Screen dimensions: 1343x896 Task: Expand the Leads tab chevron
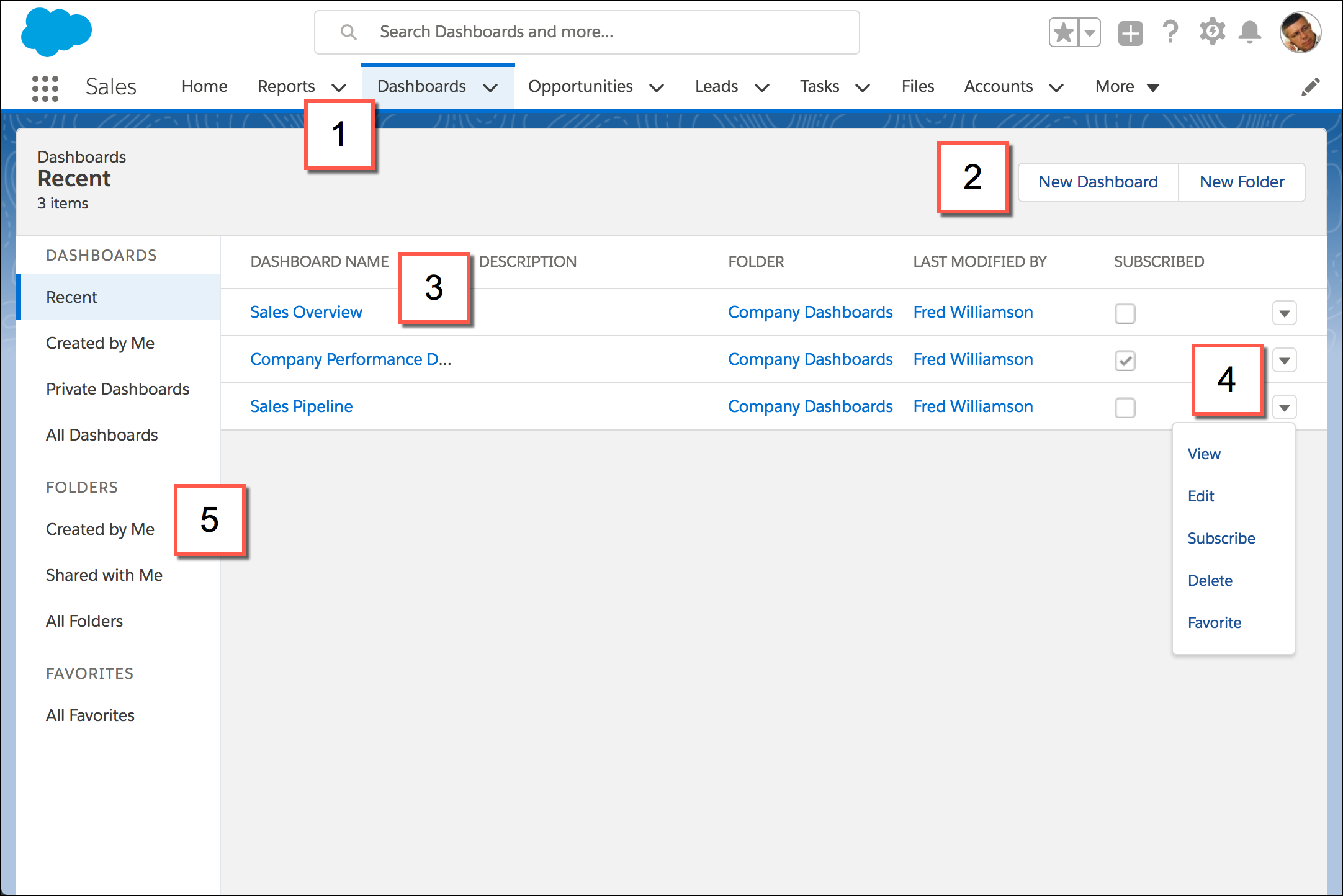point(762,87)
